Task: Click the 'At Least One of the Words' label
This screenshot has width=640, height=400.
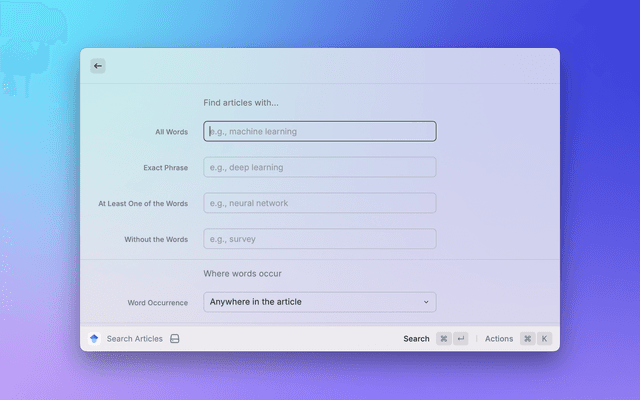Action: point(143,204)
